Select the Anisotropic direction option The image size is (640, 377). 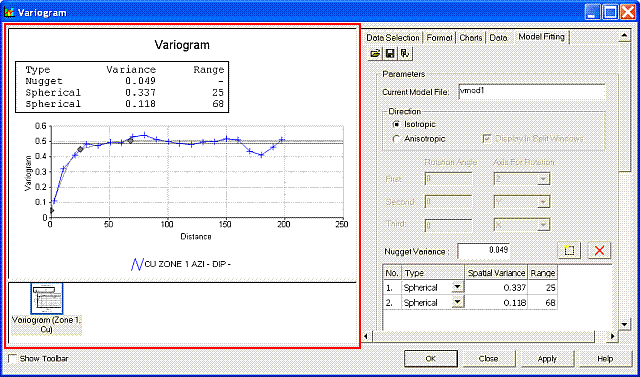point(396,139)
